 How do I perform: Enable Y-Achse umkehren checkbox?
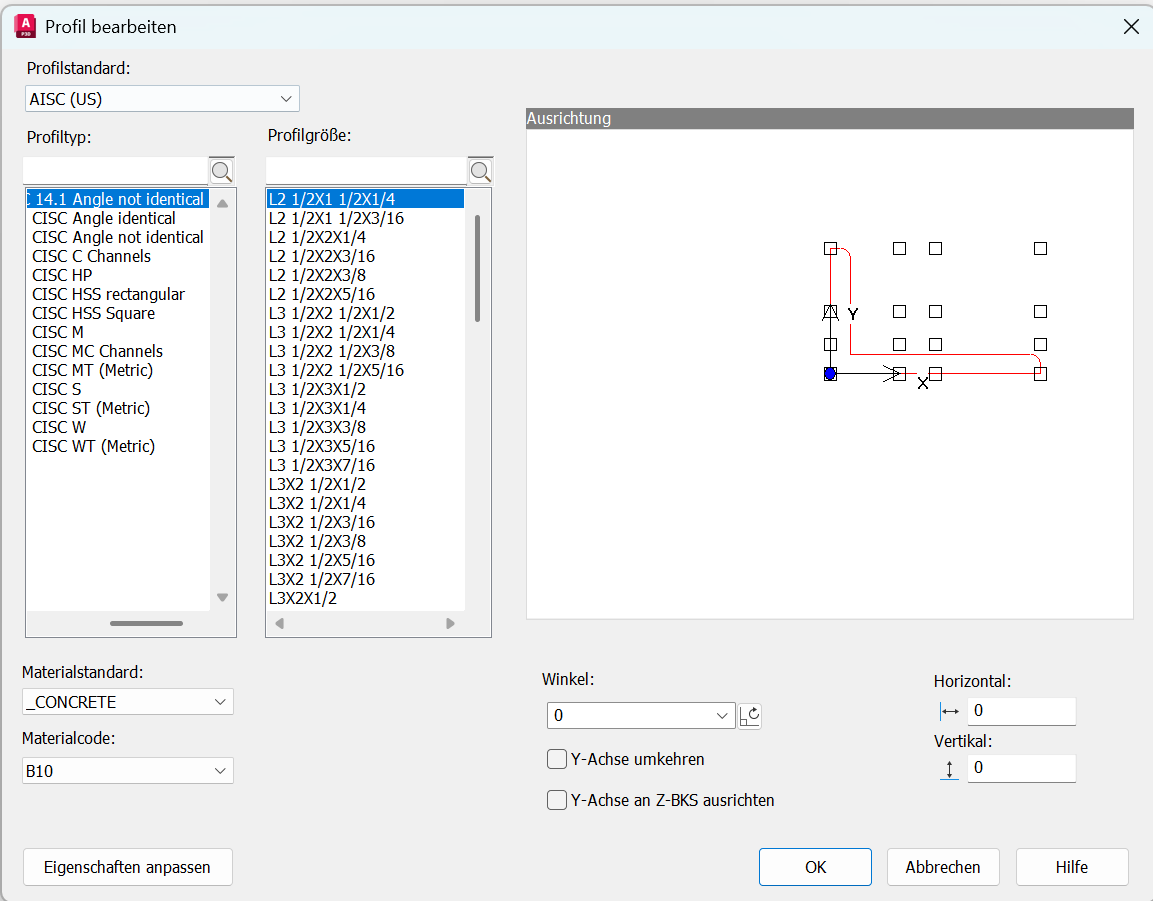point(557,759)
